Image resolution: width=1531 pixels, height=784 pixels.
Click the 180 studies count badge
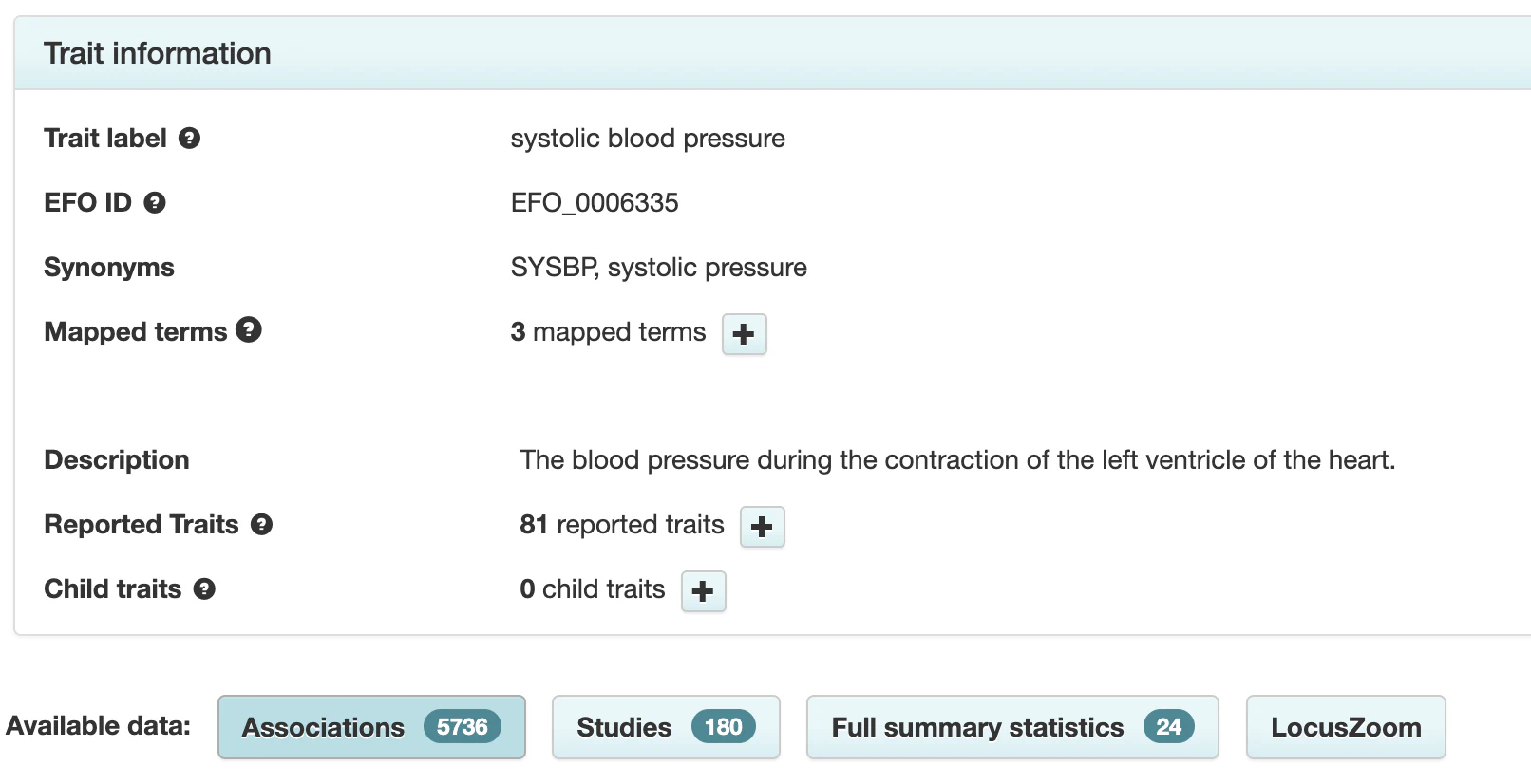coord(723,727)
